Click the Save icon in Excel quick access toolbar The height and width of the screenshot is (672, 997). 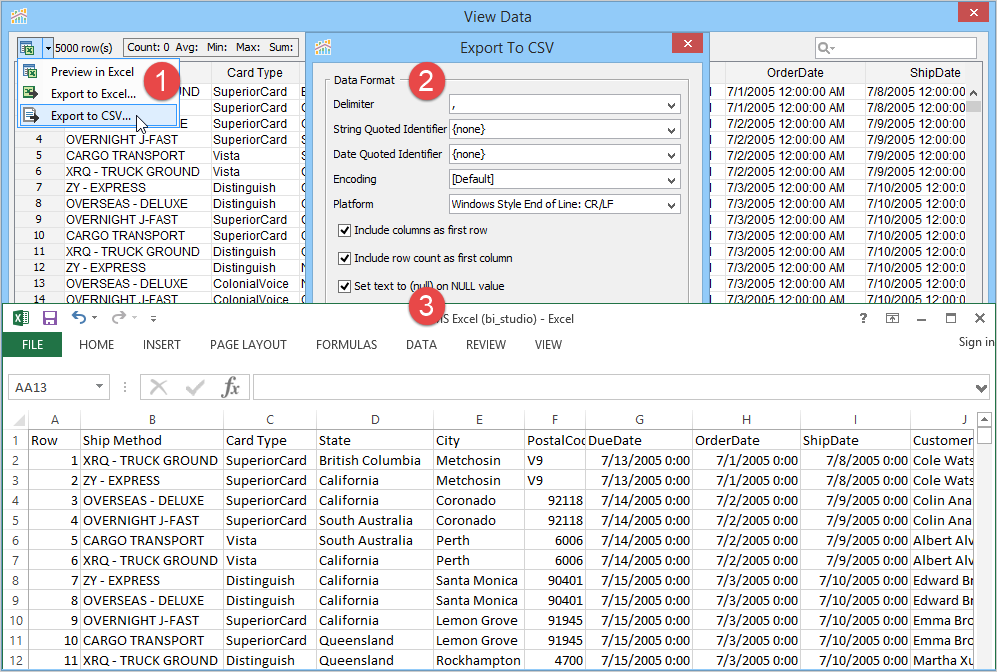pyautogui.click(x=50, y=318)
